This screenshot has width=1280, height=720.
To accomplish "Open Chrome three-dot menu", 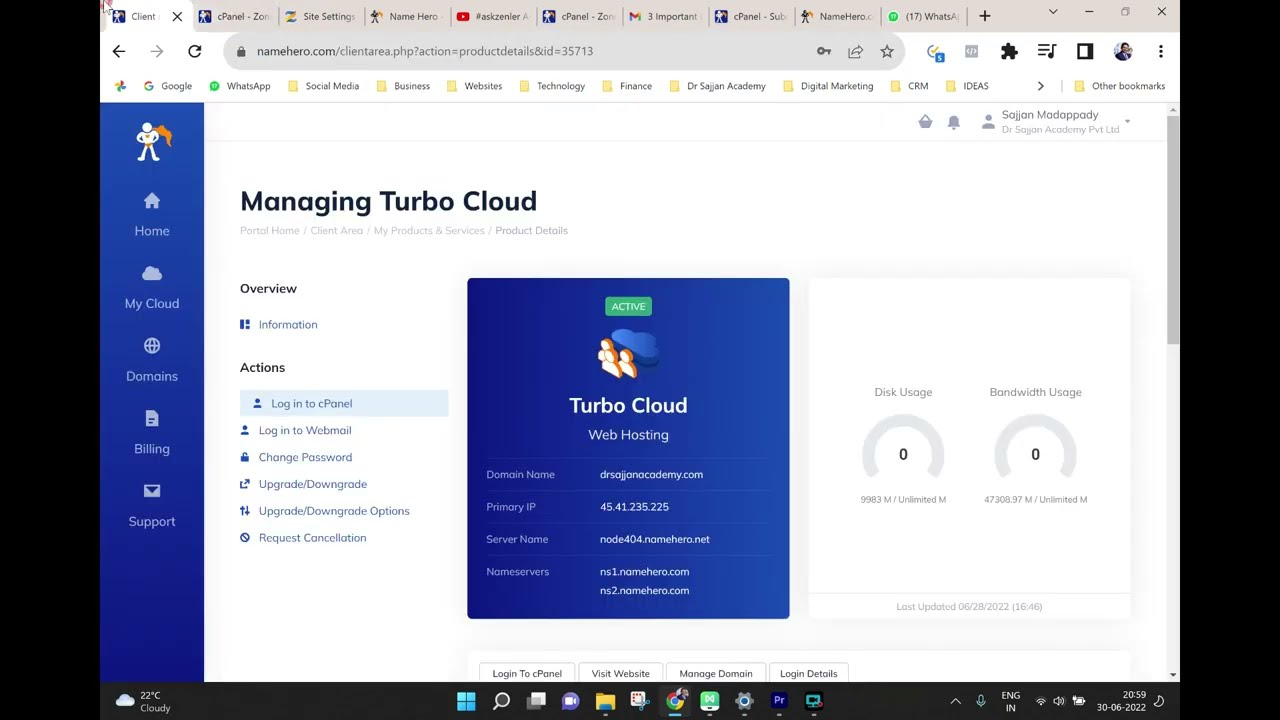I will pos(1160,51).
